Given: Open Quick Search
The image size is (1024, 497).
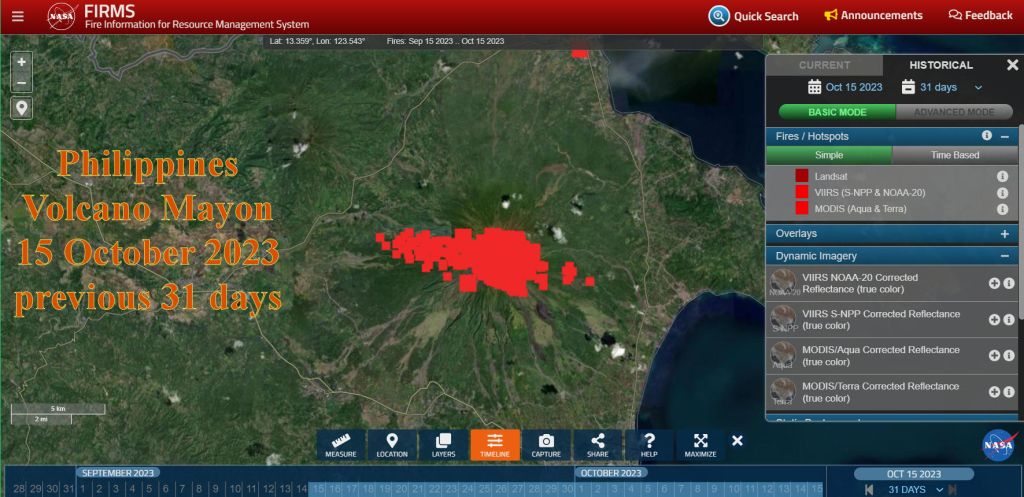Looking at the screenshot, I should click(x=754, y=16).
